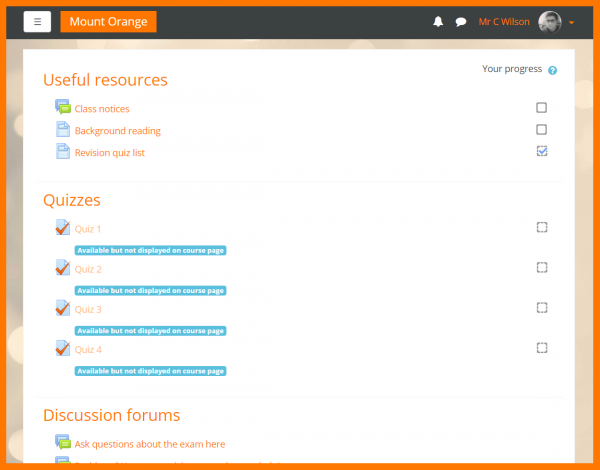
Task: Click the Background reading page icon
Action: (x=63, y=130)
